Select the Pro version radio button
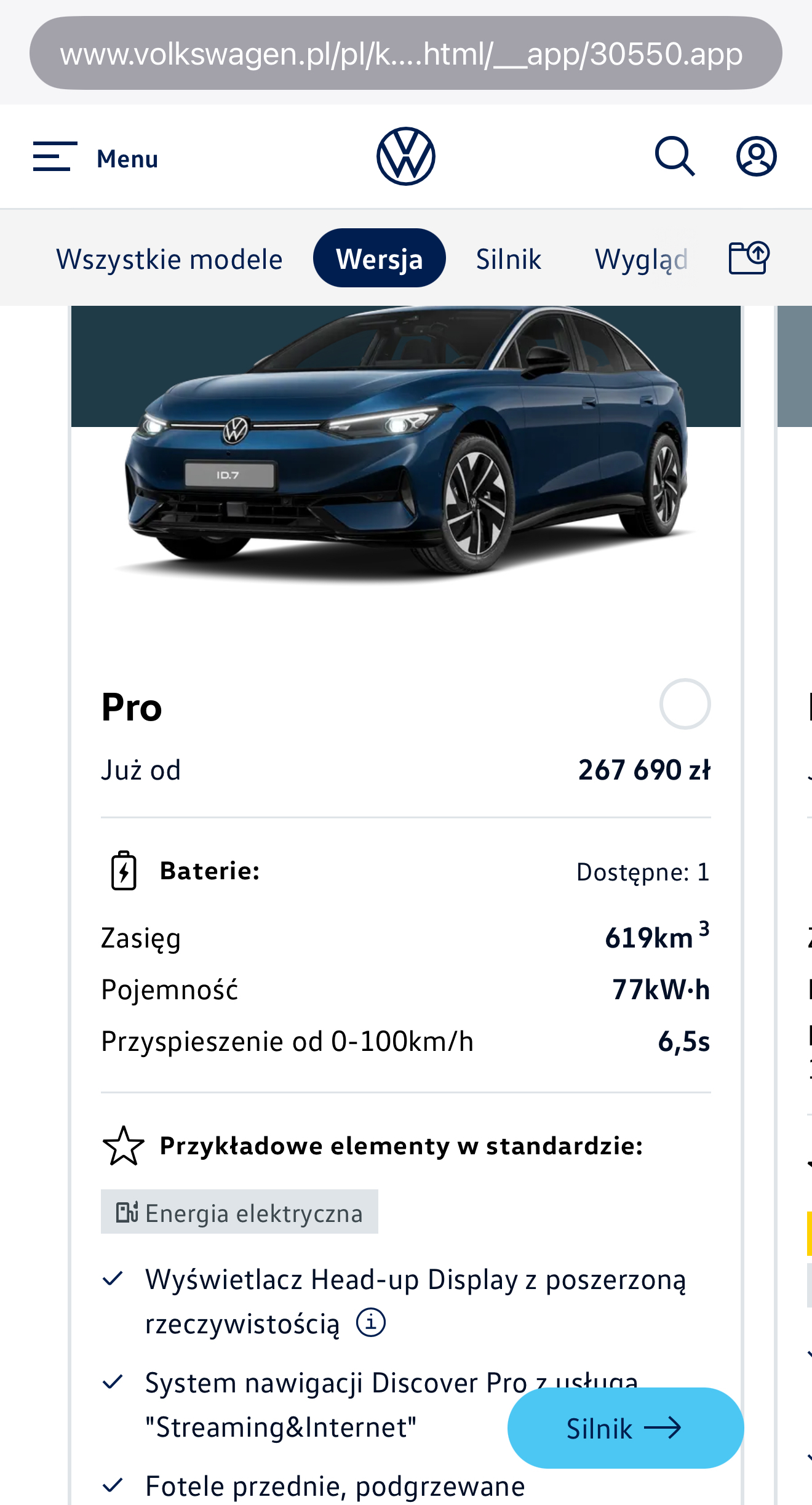 685,704
